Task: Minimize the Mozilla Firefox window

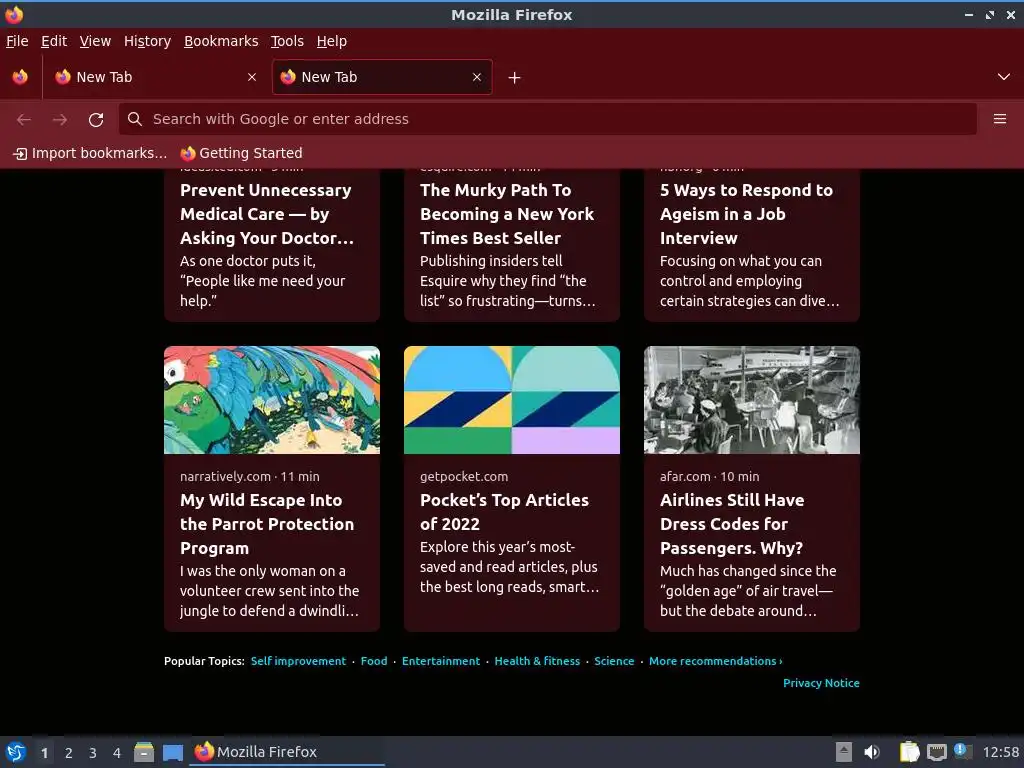Action: pos(969,14)
